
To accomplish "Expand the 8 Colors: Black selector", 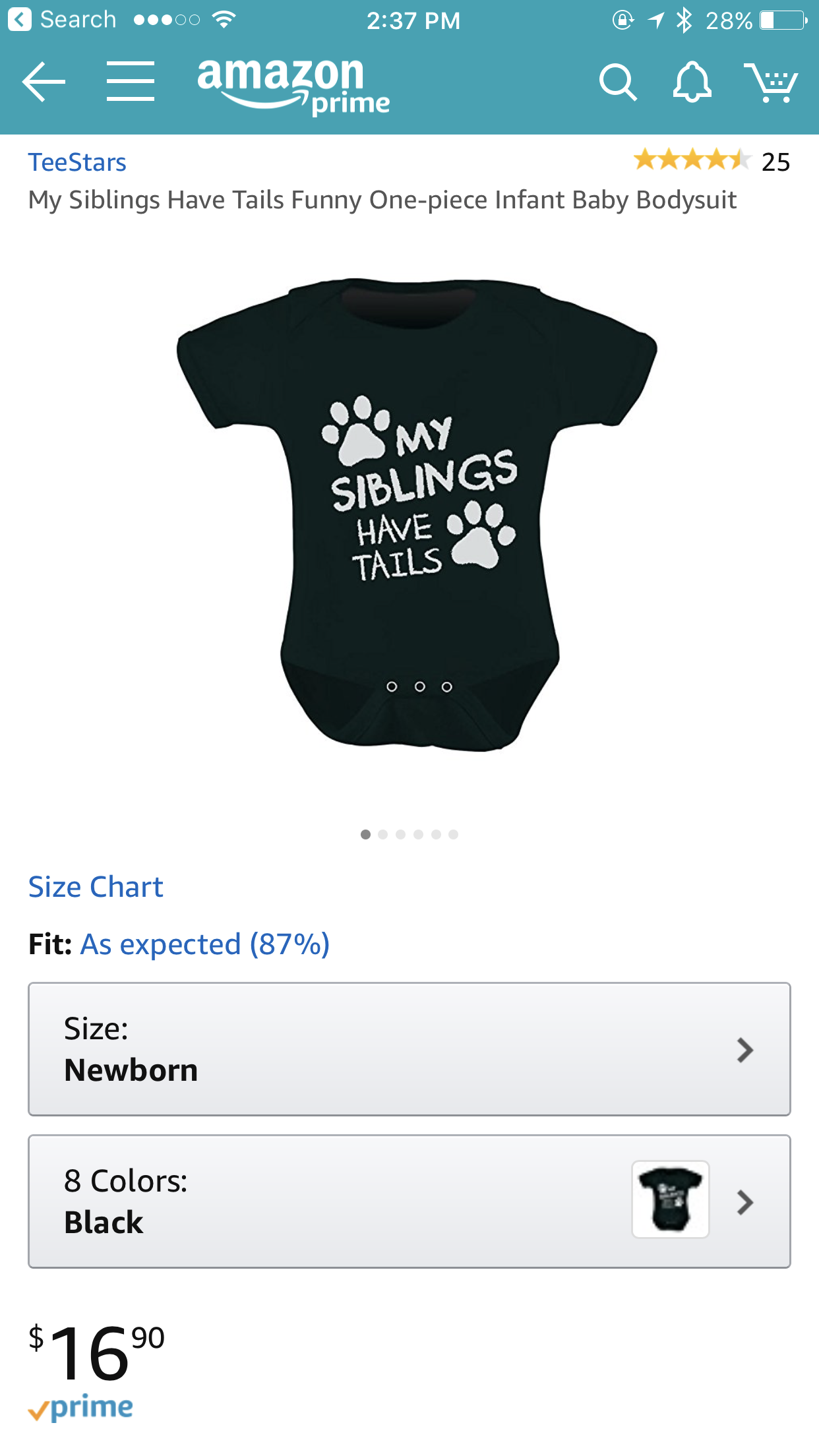I will click(409, 1201).
